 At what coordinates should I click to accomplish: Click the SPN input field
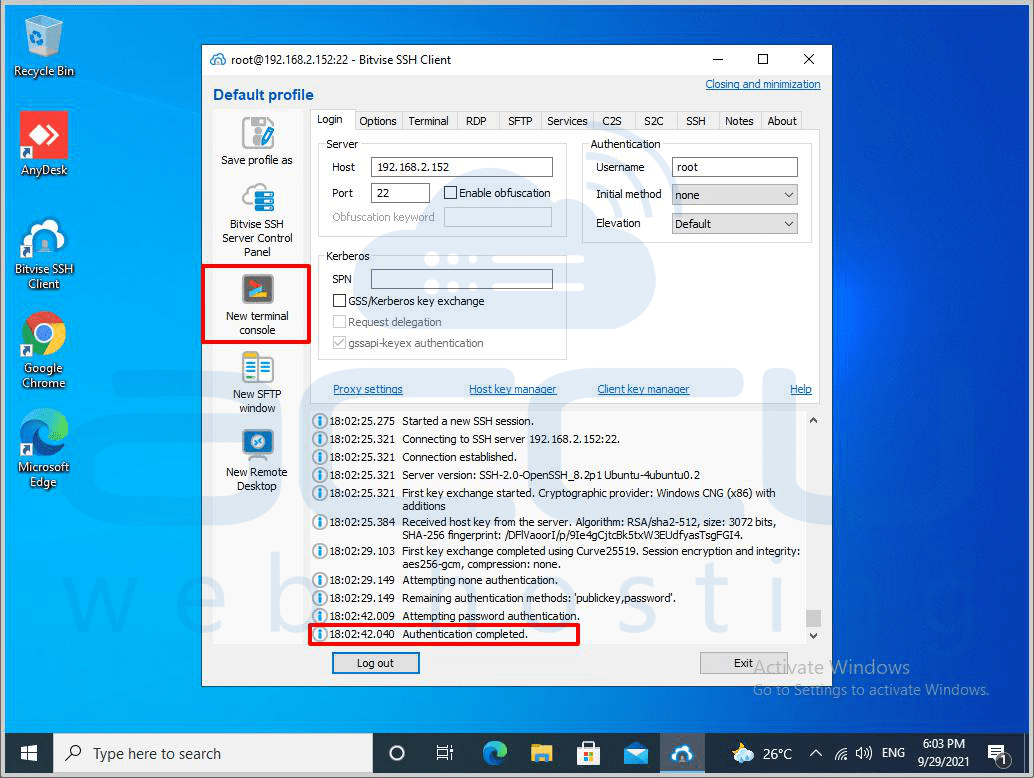click(462, 279)
